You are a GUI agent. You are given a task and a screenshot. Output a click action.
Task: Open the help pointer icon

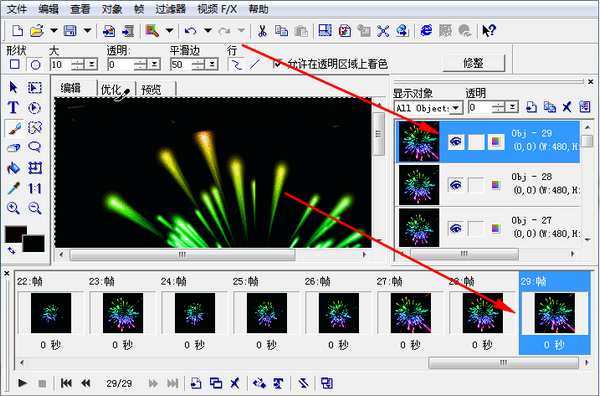coord(489,31)
